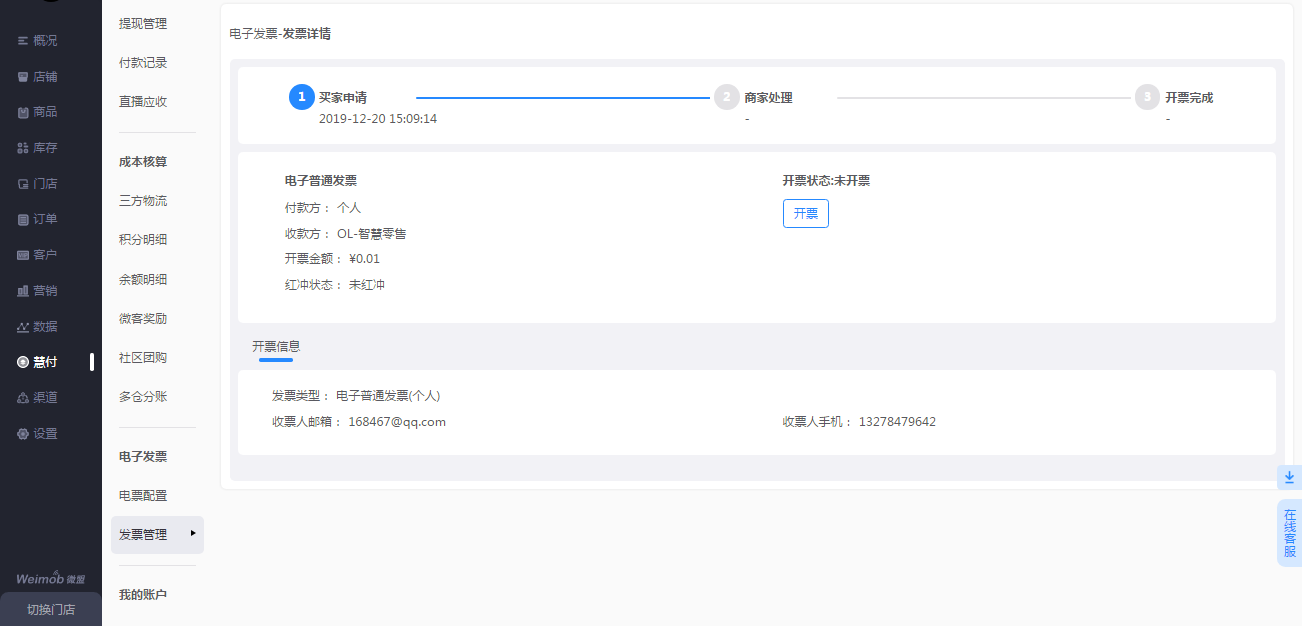Open 电票配置 under 电子发票
The height and width of the screenshot is (626, 1302).
[143, 496]
